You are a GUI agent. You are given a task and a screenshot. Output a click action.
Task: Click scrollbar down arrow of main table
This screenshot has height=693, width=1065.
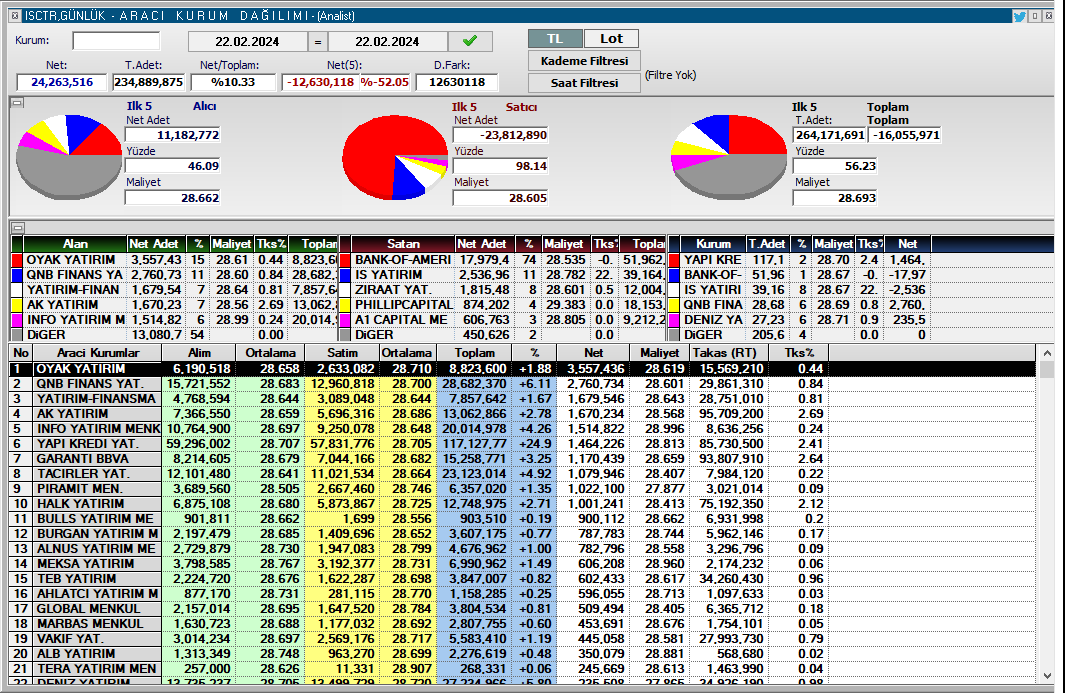pyautogui.click(x=1047, y=676)
